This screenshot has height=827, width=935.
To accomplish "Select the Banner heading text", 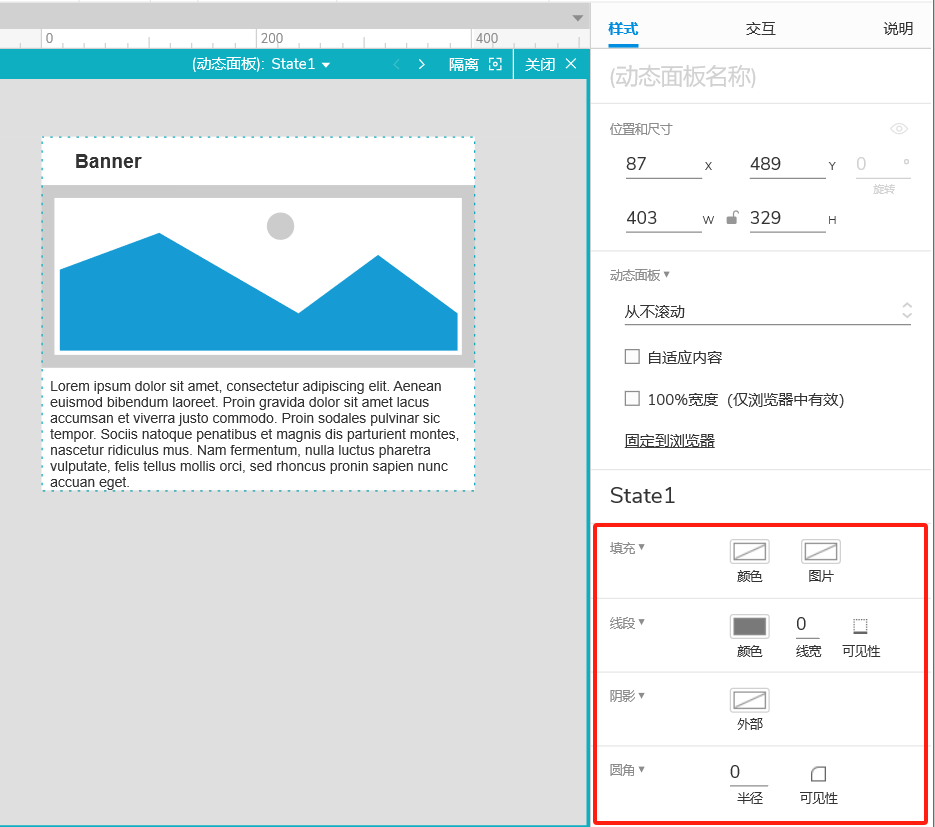I will pos(108,161).
